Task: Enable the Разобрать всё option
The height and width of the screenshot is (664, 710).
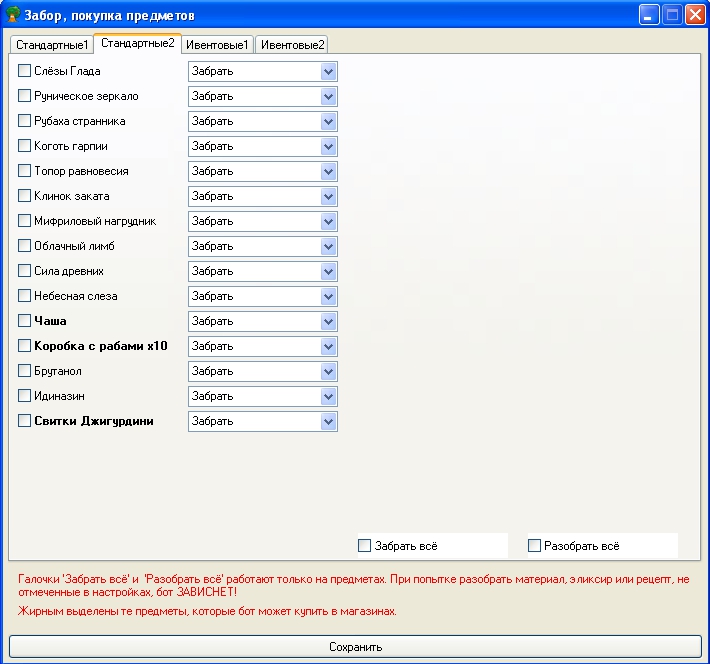Action: tap(535, 546)
